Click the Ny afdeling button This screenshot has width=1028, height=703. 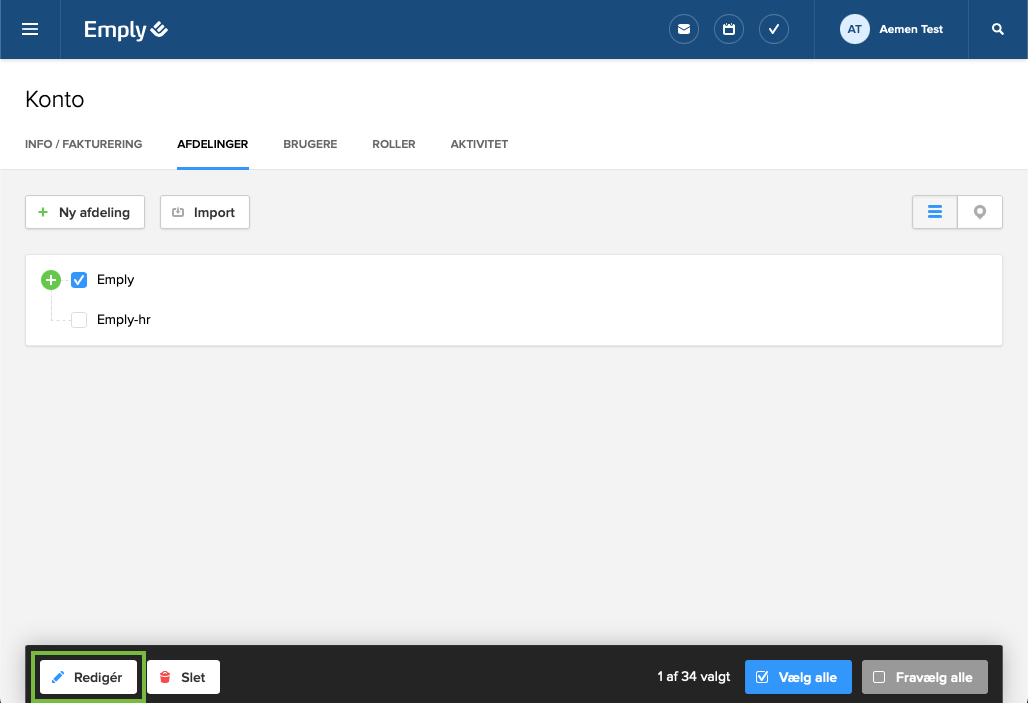coord(85,212)
